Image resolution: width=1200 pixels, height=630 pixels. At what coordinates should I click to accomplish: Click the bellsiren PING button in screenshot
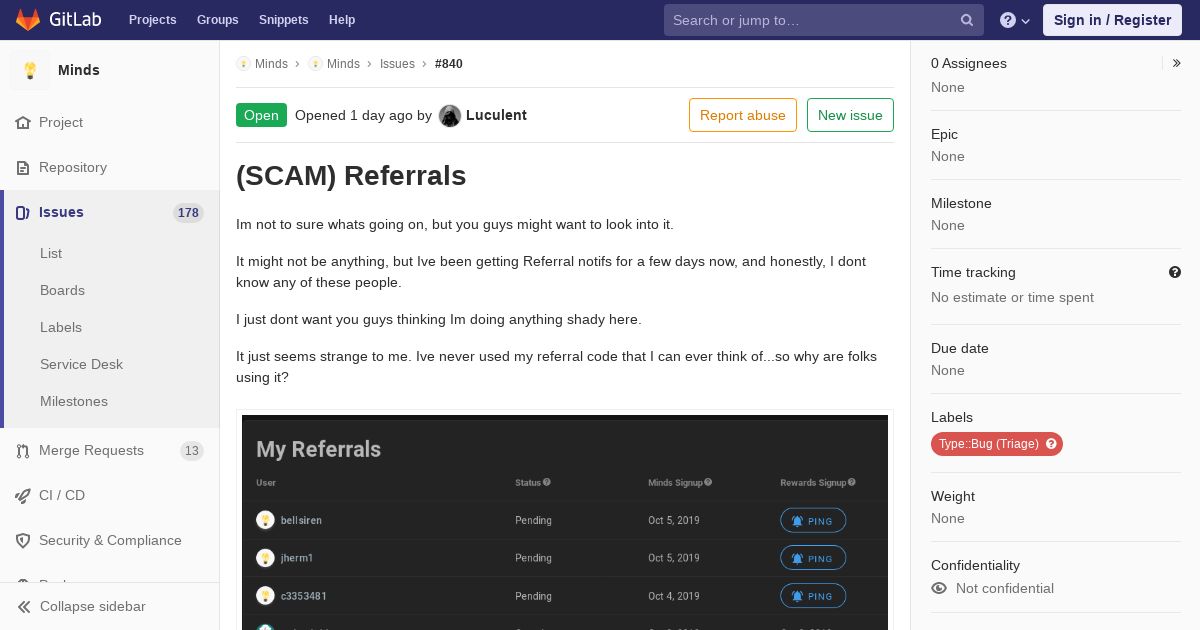813,520
